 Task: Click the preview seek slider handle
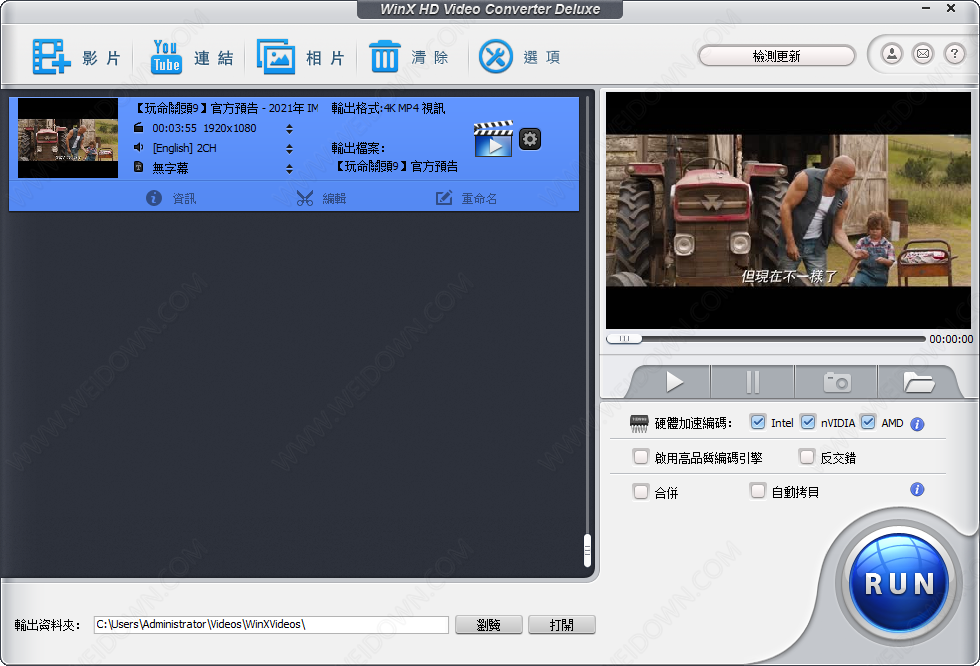tap(624, 339)
